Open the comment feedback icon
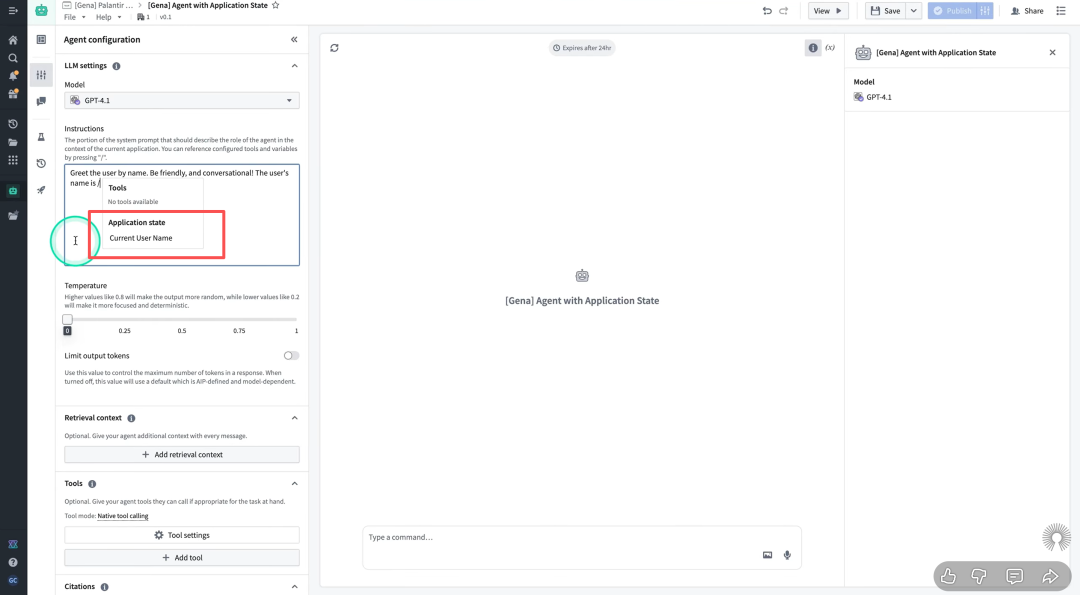 click(1014, 576)
